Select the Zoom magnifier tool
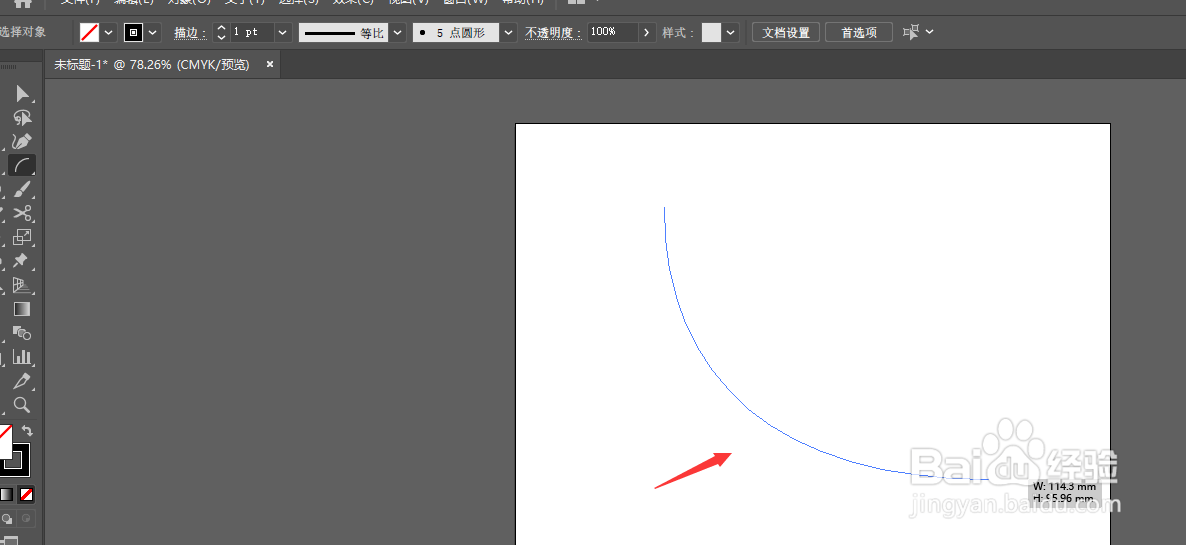The height and width of the screenshot is (545, 1186). (22, 404)
